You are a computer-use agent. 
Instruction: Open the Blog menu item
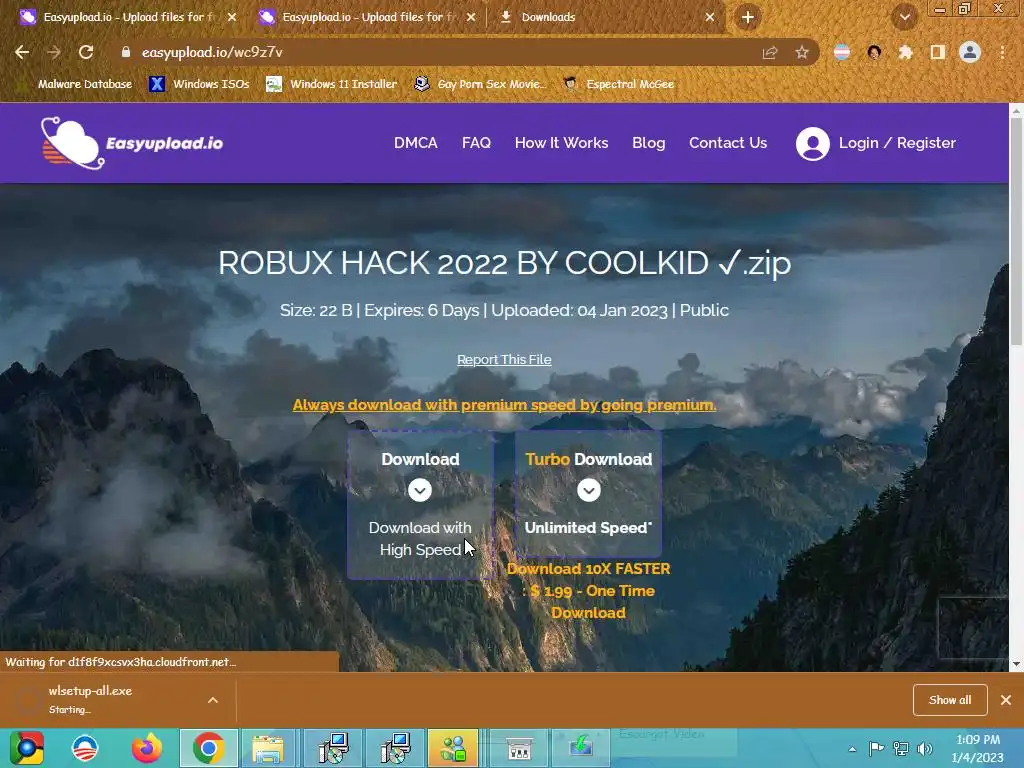(x=648, y=143)
